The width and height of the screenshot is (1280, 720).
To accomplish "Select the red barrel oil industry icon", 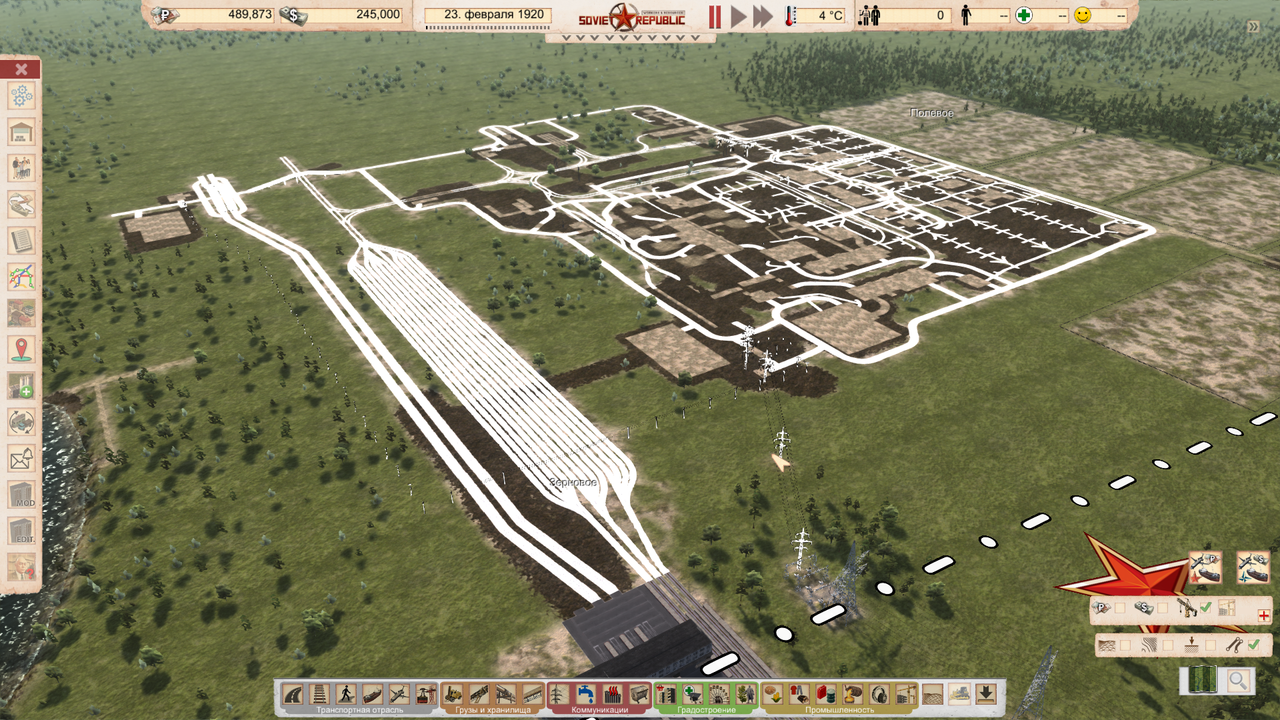I will click(x=825, y=694).
